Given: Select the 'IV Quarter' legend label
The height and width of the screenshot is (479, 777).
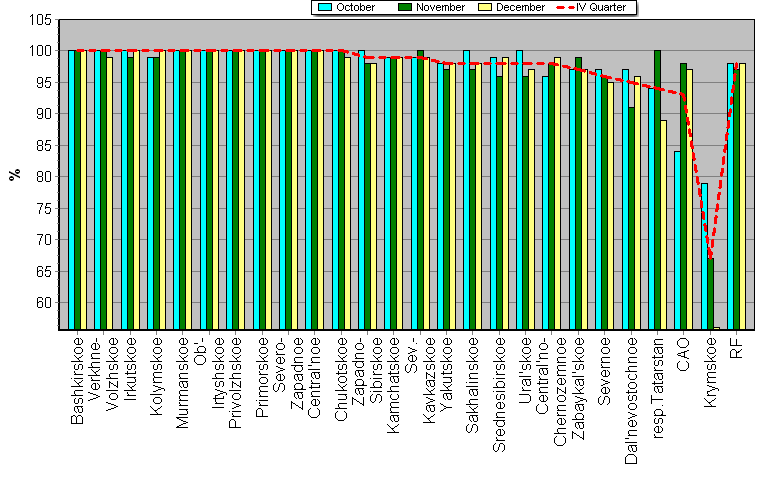Looking at the screenshot, I should 601,7.
